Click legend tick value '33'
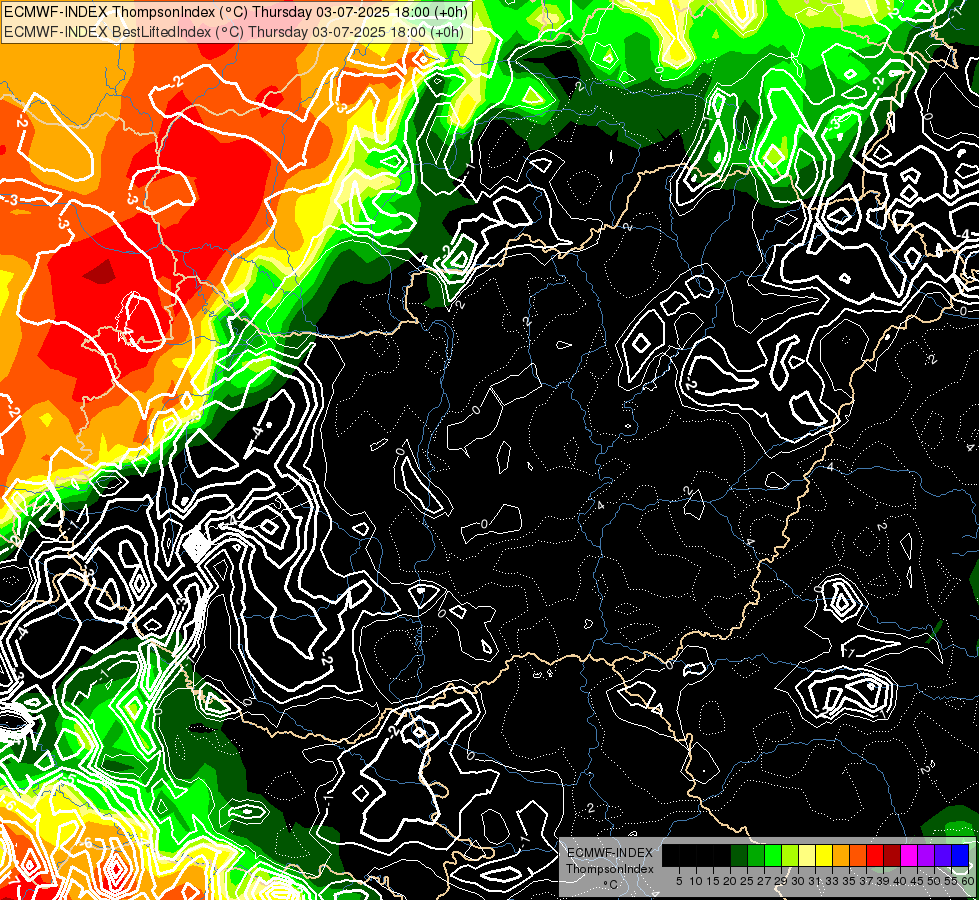Screen dimensions: 979x900 [x=832, y=881]
